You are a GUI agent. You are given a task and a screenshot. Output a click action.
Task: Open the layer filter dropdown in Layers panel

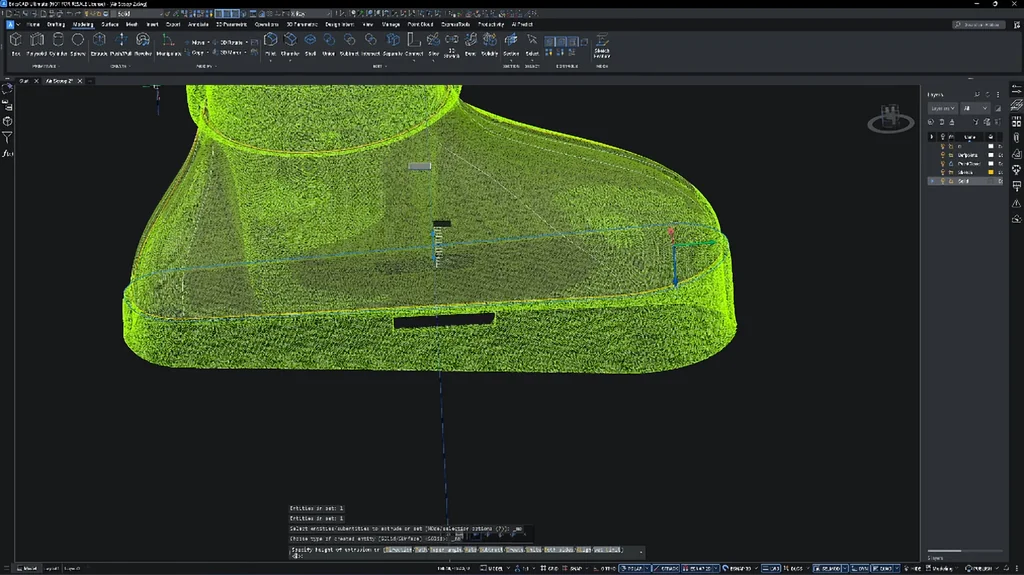click(942, 108)
